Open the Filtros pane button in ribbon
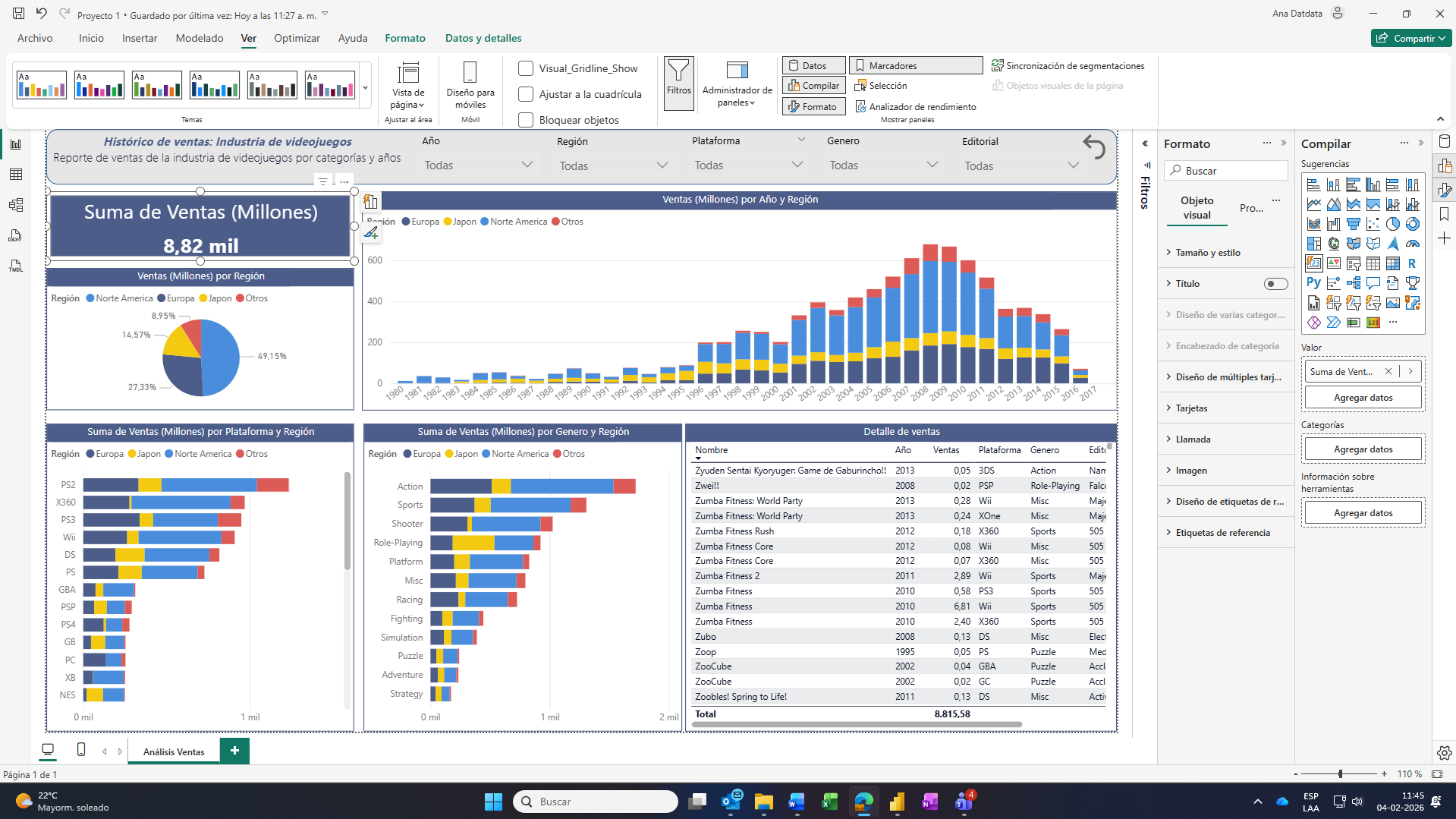Viewport: 1456px width, 819px height. coord(678,82)
